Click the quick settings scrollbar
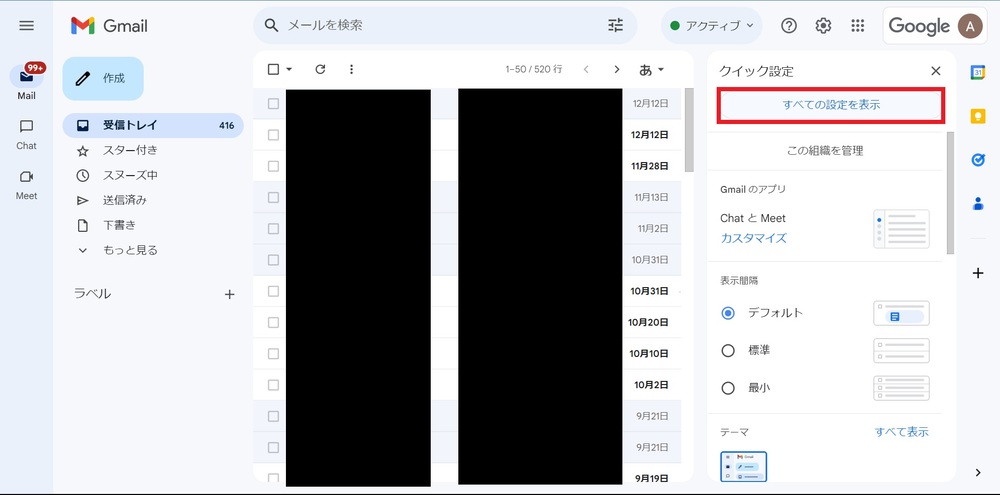This screenshot has width=1000, height=495. tap(950, 193)
